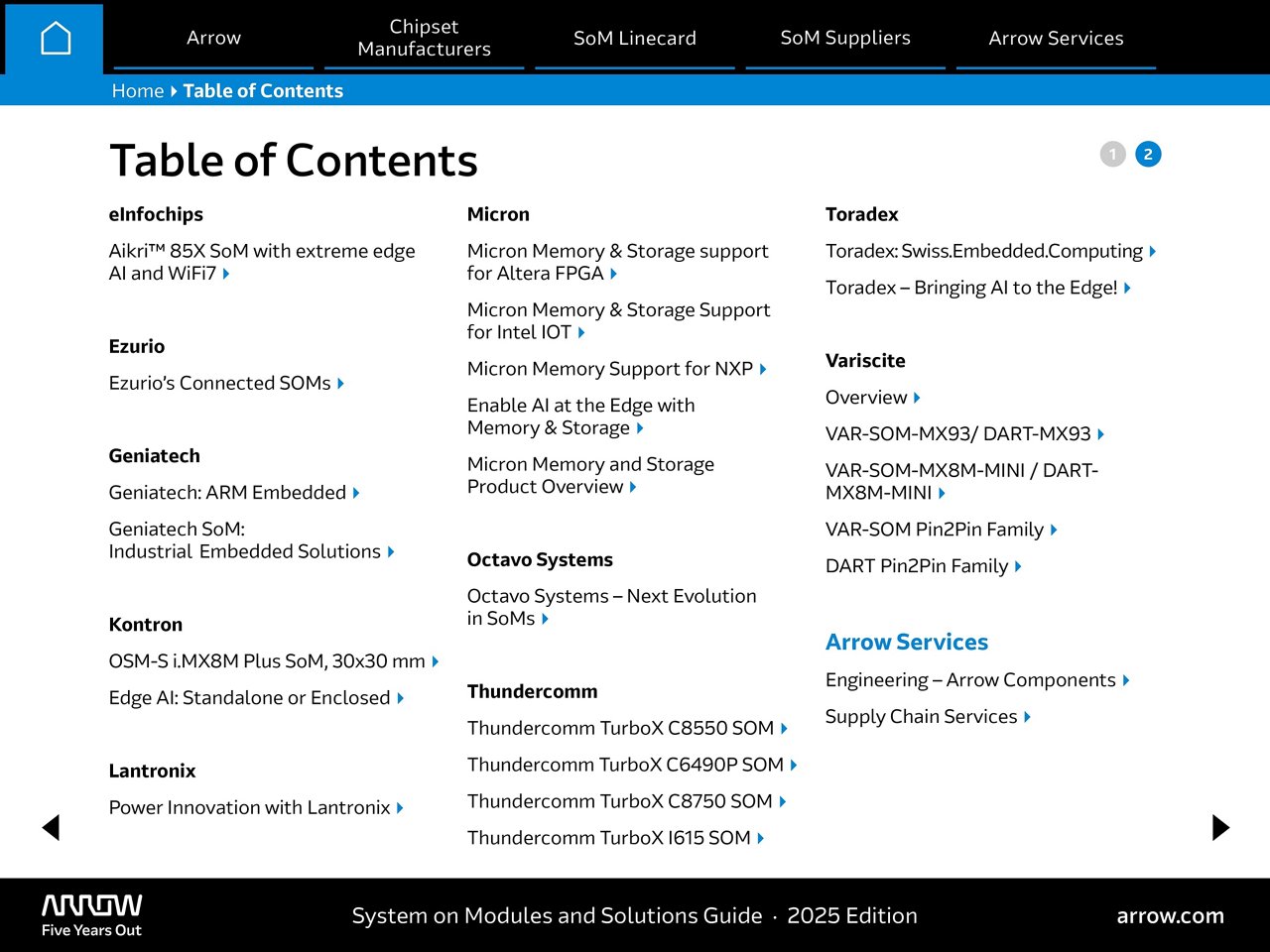The width and height of the screenshot is (1270, 952).
Task: Open Edge AI: Standalone or Enclosed
Action: click(x=256, y=697)
